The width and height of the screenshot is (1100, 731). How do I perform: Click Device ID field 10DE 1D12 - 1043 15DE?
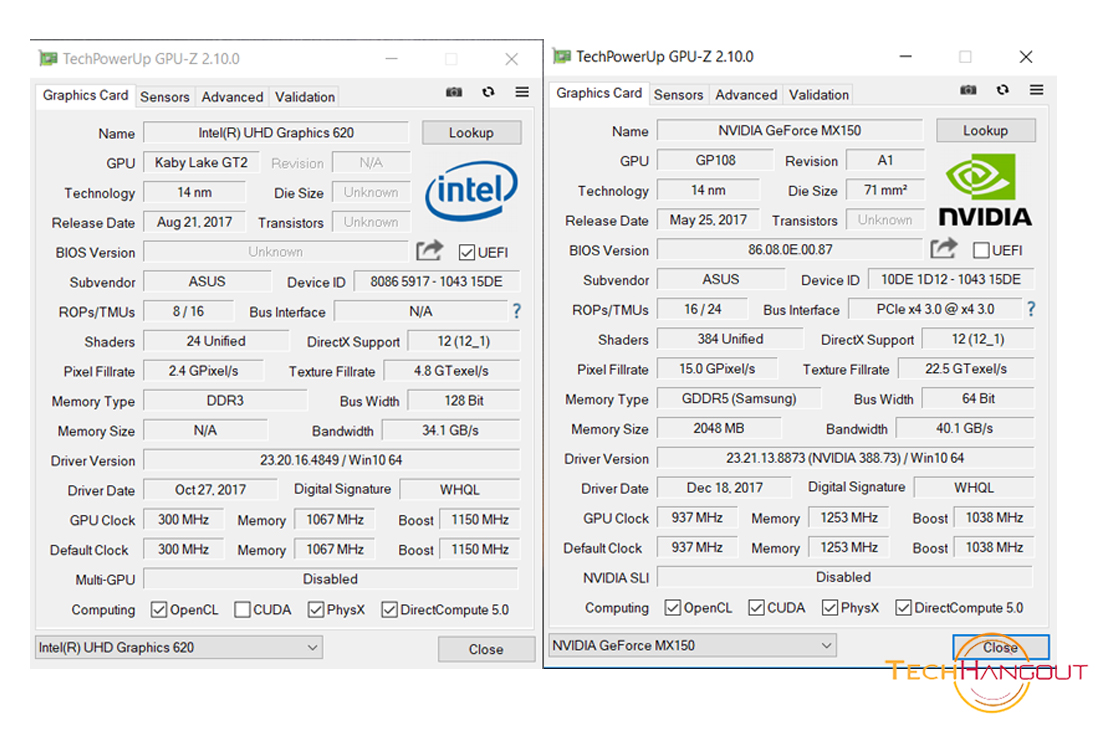point(951,279)
